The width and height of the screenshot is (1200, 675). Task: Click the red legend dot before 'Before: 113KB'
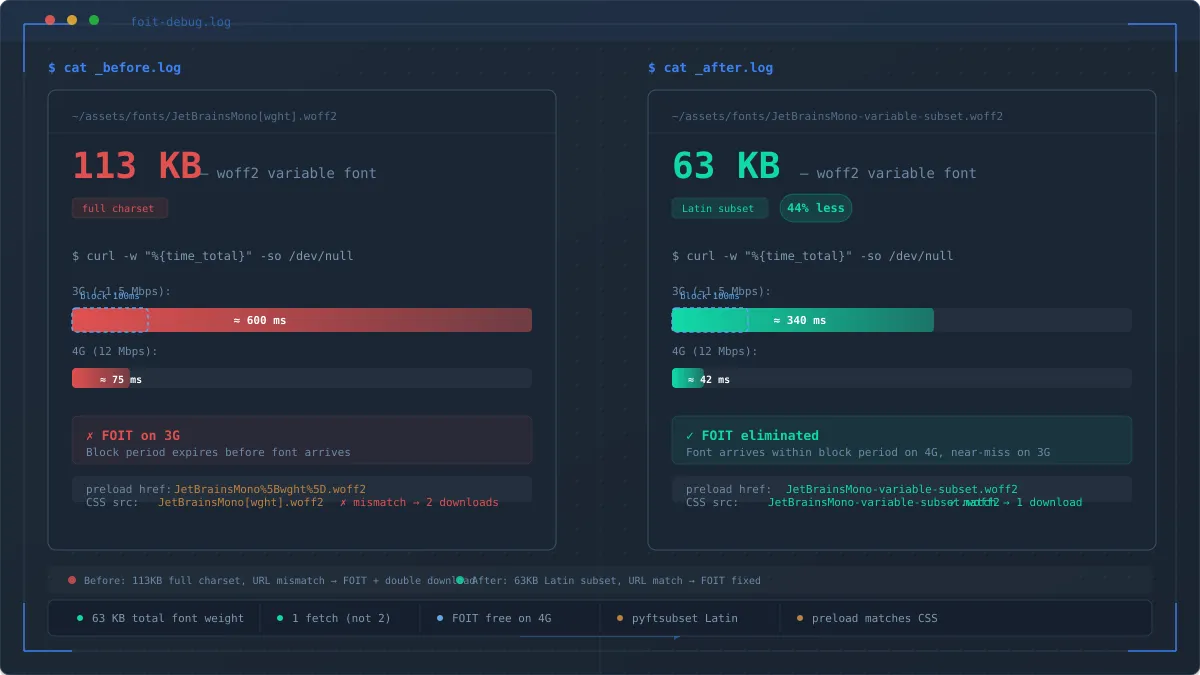coord(72,580)
